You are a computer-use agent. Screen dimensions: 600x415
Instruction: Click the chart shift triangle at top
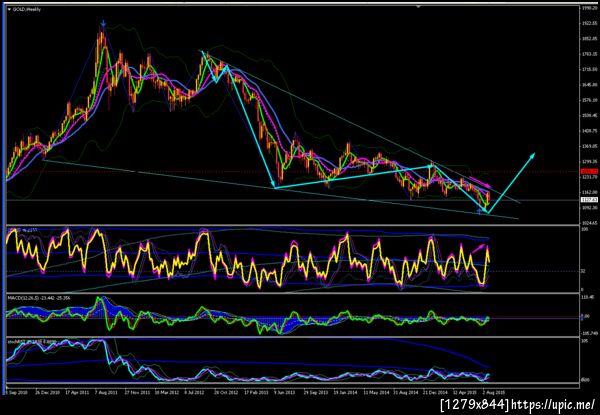(418, 6)
